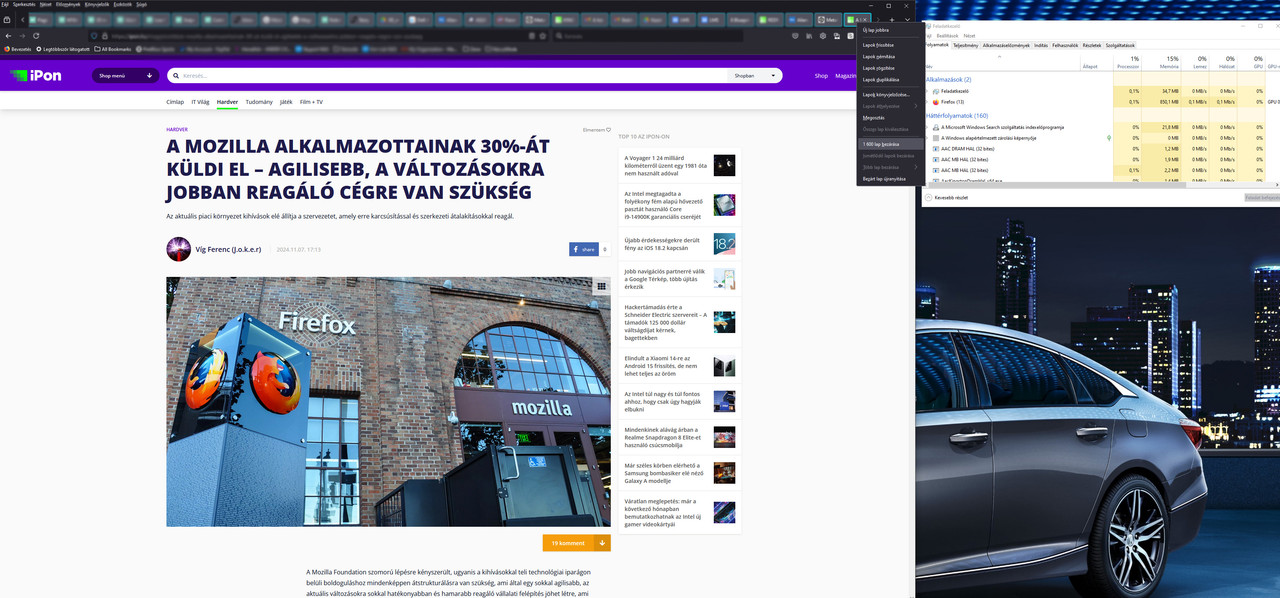Collapse Task Manager via Kevesebb részlet
Image resolution: width=1280 pixels, height=598 pixels.
946,198
